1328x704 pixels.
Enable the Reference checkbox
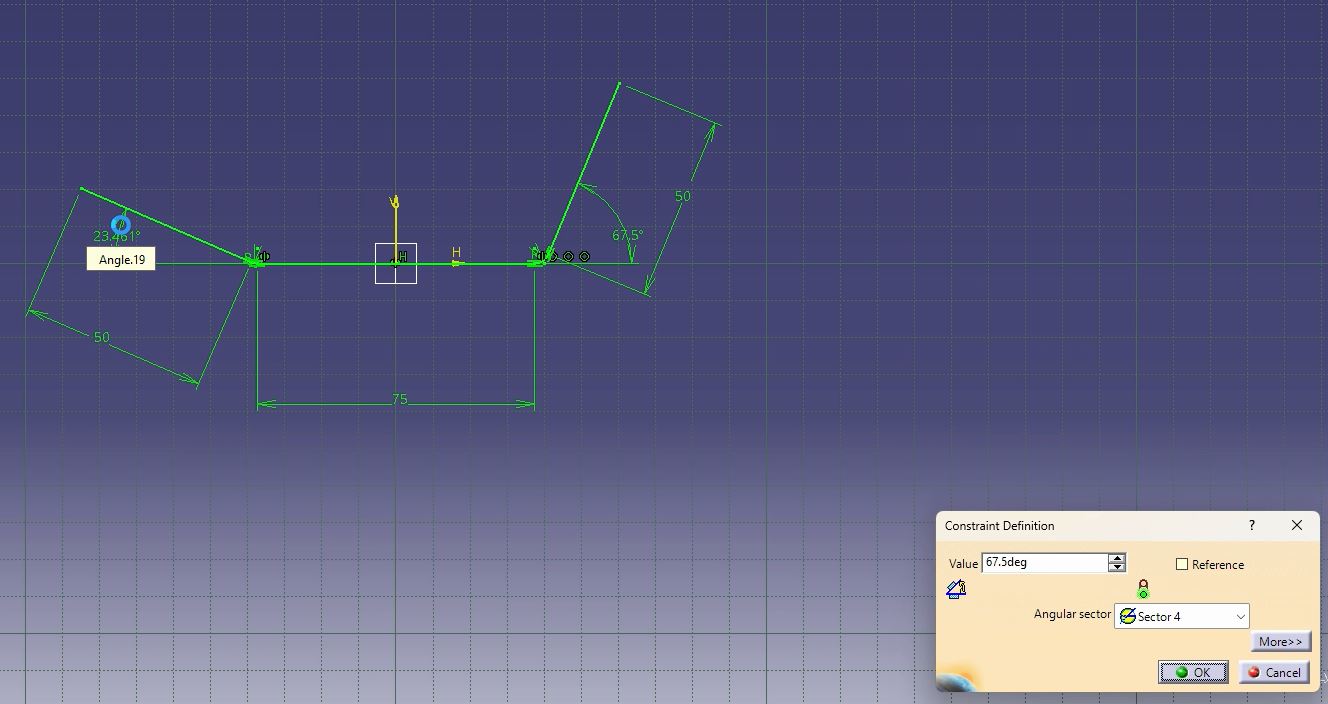(1182, 564)
